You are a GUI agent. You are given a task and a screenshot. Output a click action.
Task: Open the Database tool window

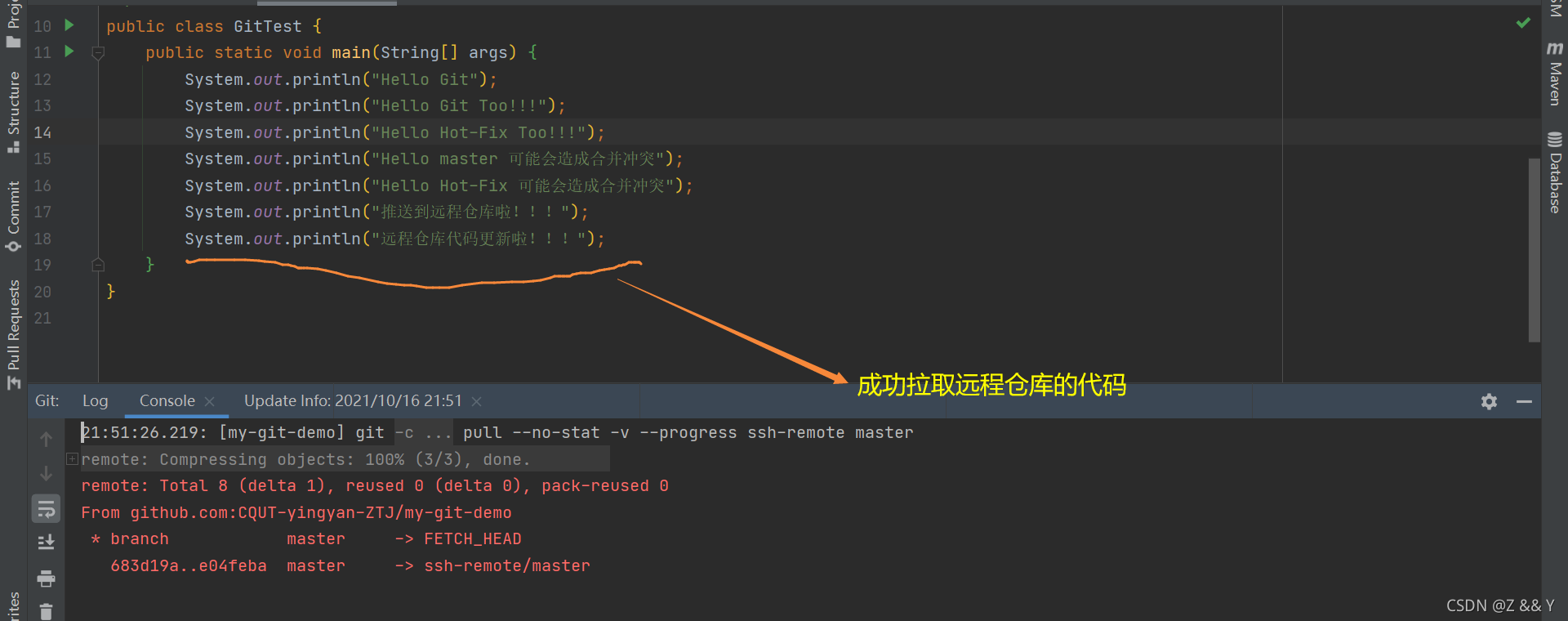point(1555,172)
